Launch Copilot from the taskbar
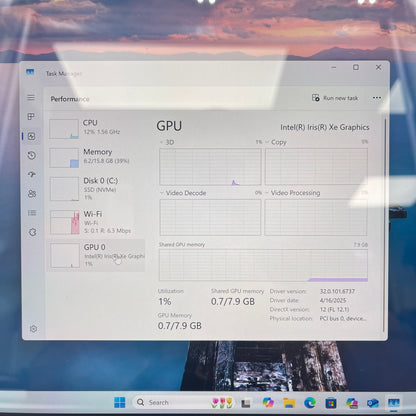 pos(268,403)
